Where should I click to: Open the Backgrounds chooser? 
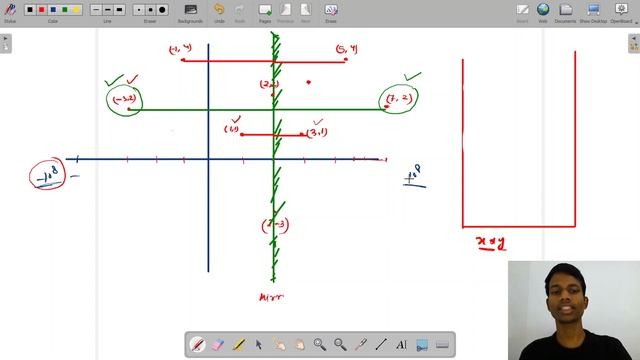tap(190, 13)
